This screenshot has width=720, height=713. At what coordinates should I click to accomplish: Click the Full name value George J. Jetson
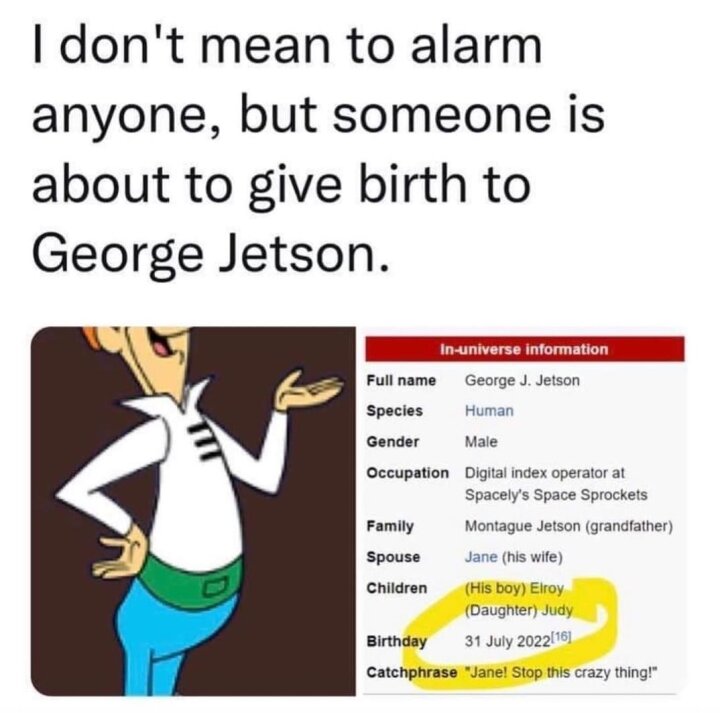coord(522,380)
